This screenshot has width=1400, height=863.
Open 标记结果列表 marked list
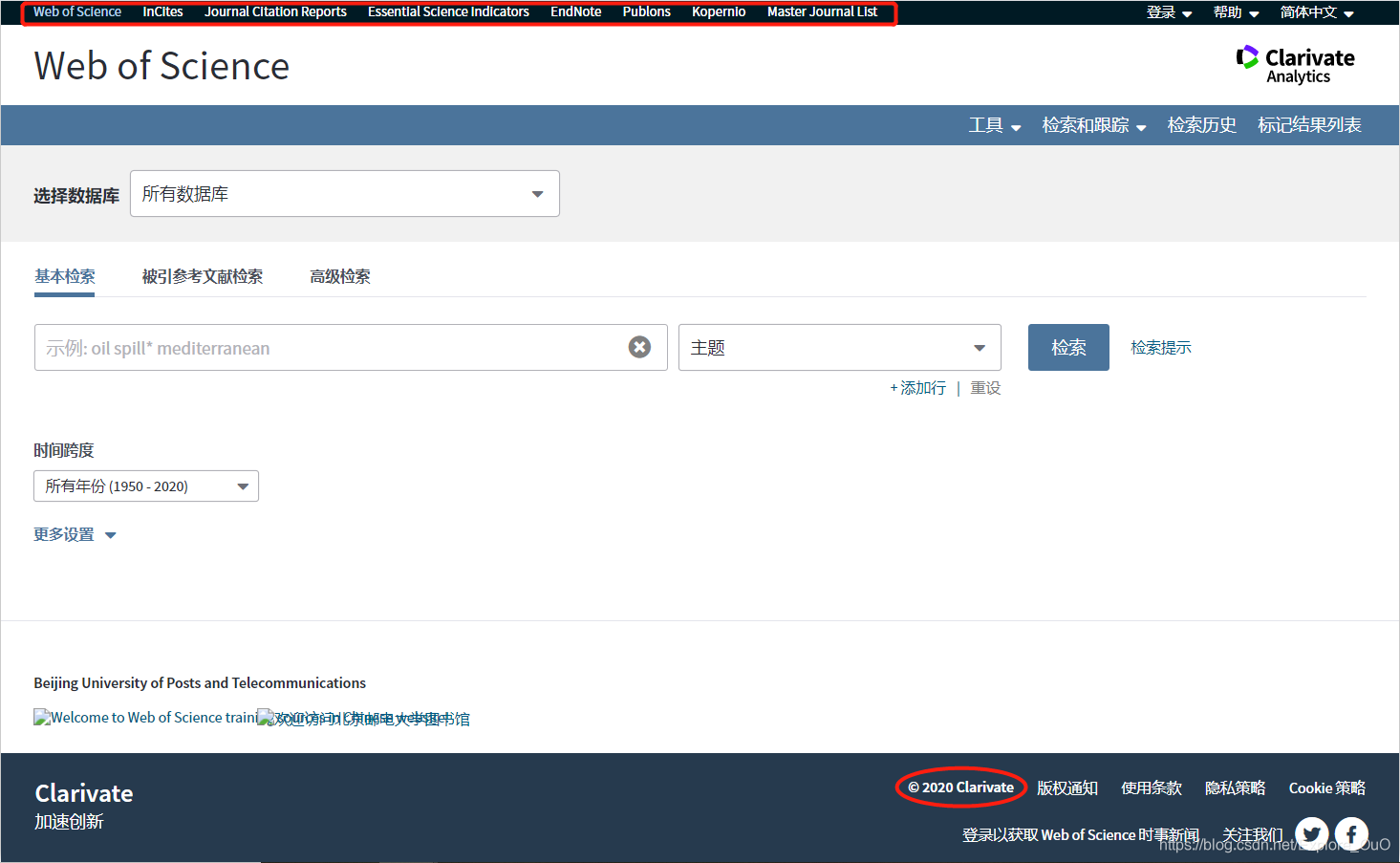(x=1309, y=125)
